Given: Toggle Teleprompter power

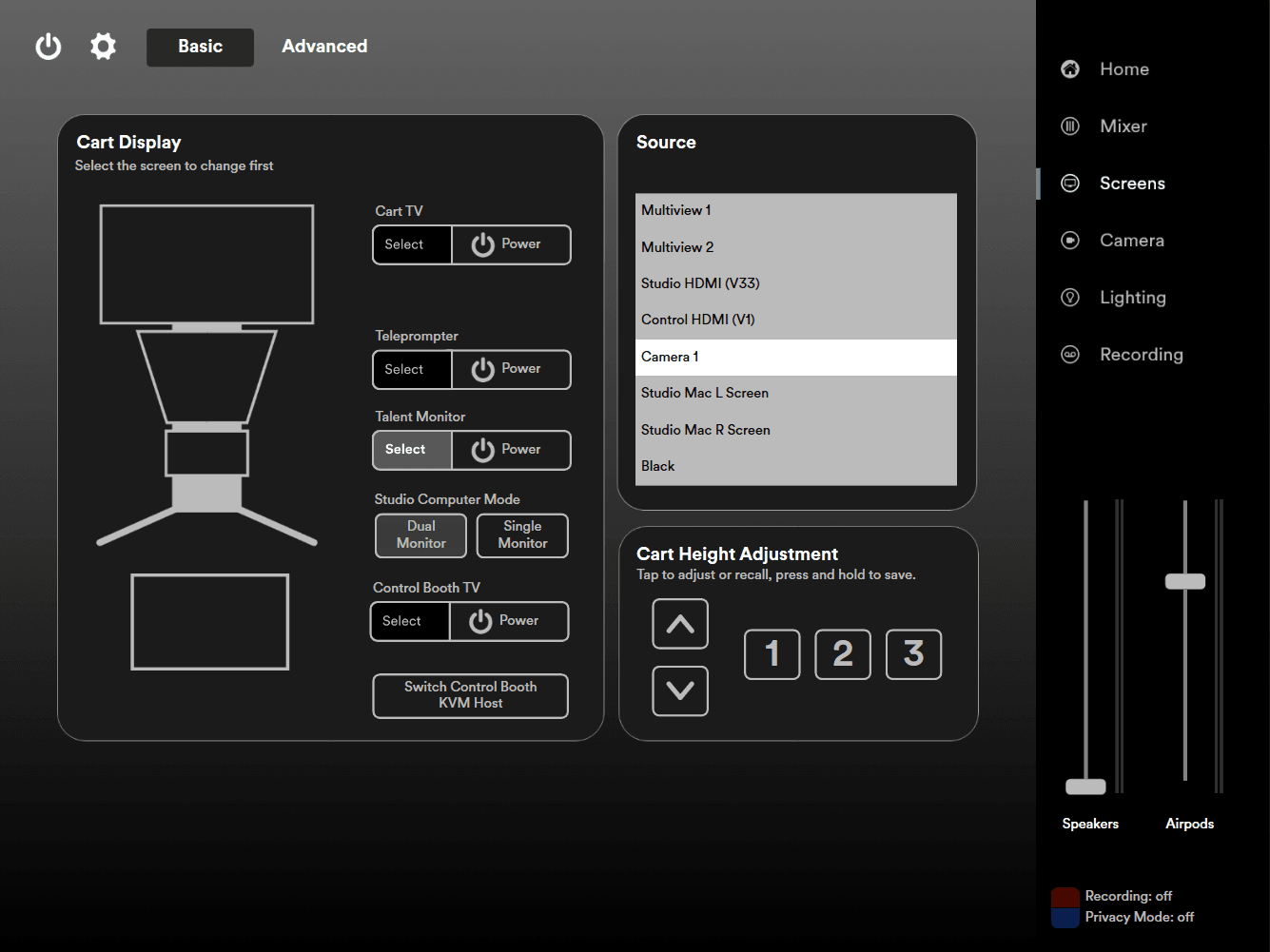Looking at the screenshot, I should [x=511, y=369].
